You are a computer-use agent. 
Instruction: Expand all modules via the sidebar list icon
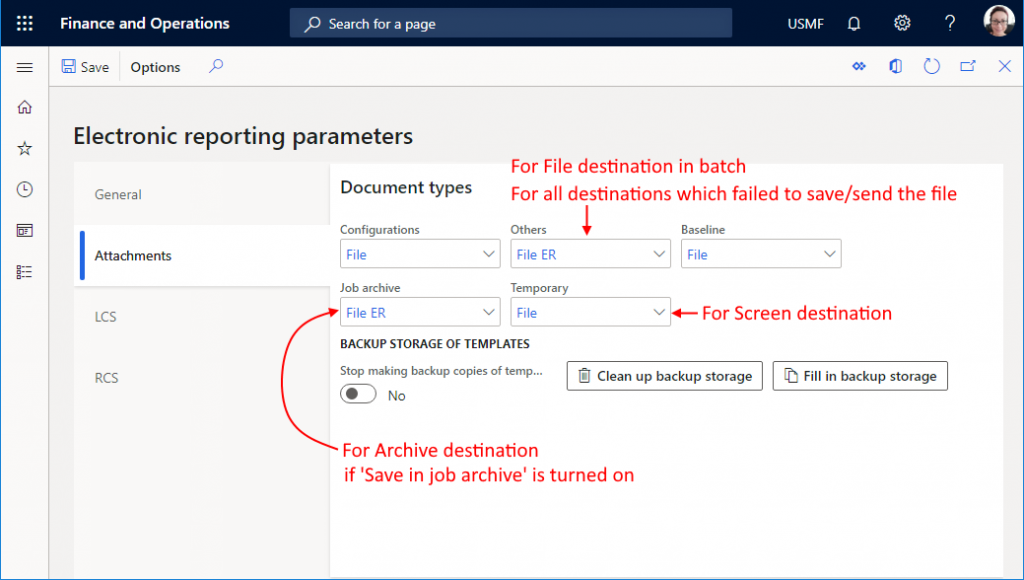click(25, 271)
